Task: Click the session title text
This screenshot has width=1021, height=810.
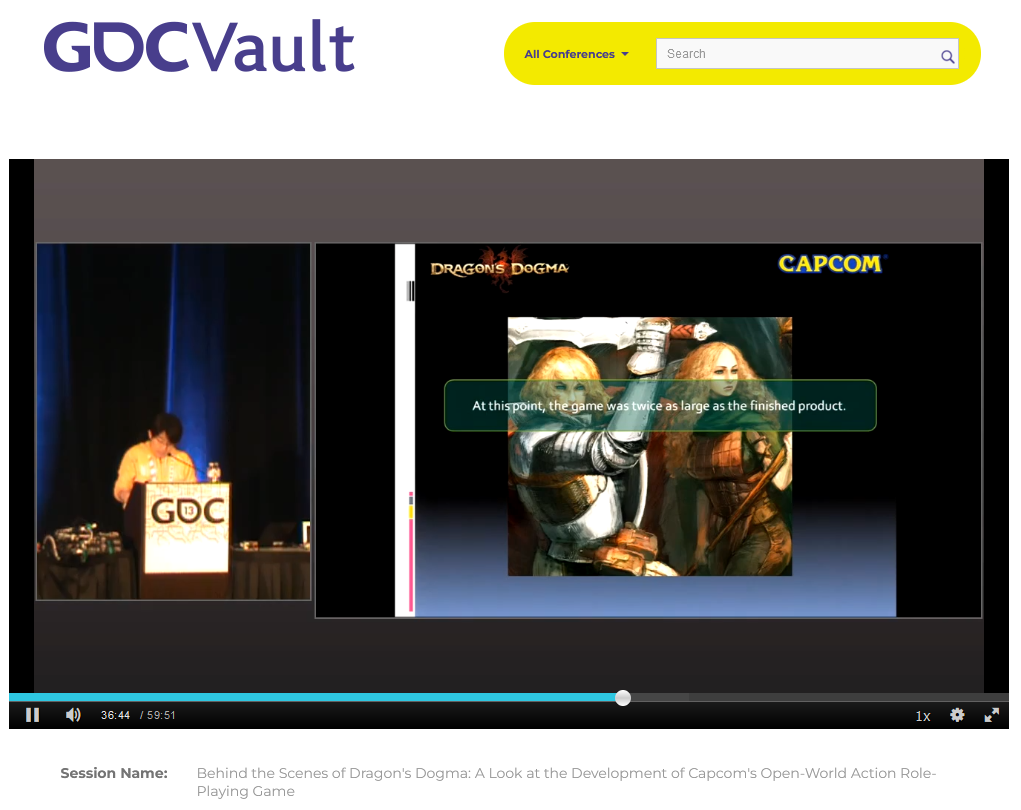Action: pyautogui.click(x=566, y=782)
